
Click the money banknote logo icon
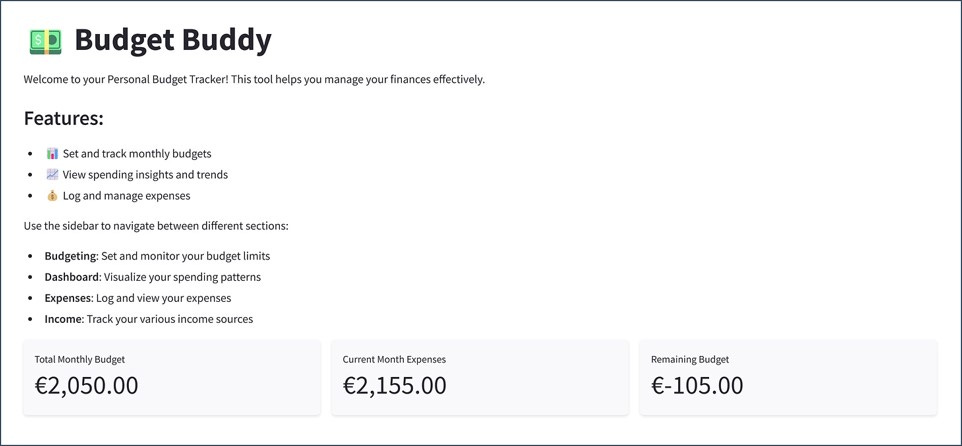[x=45, y=41]
